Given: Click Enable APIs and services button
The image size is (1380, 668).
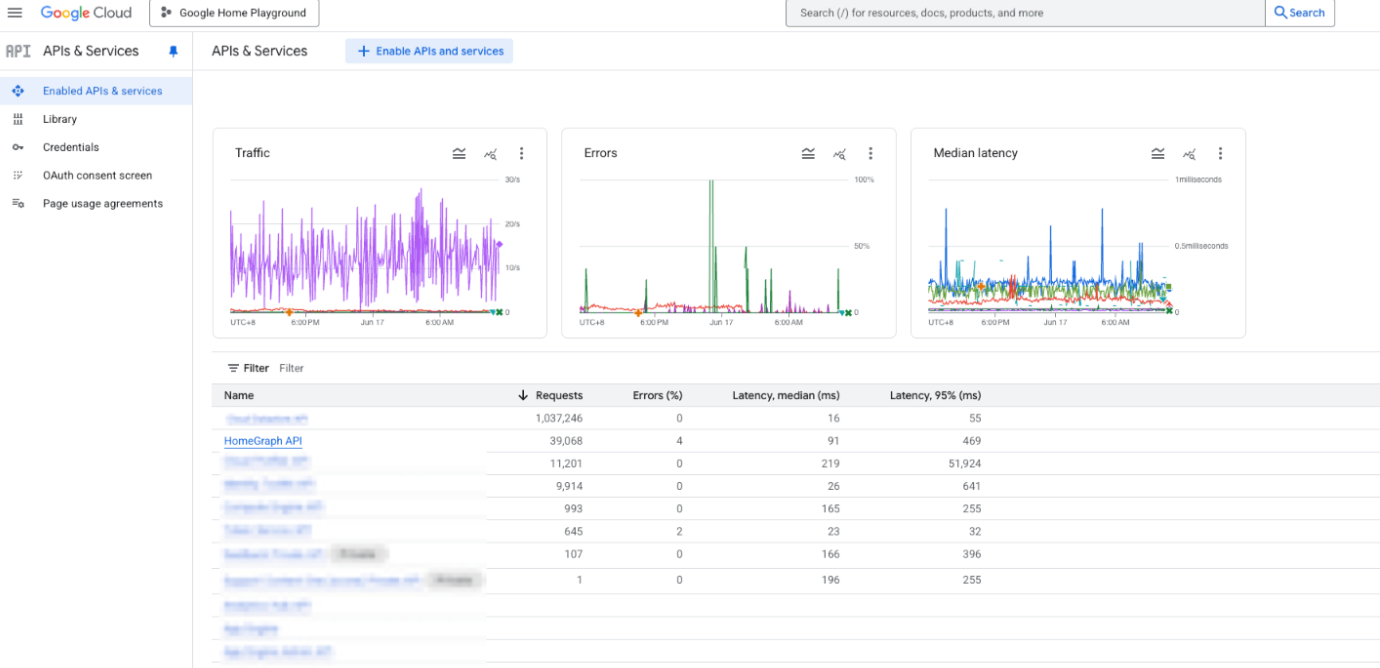Looking at the screenshot, I should 429,51.
